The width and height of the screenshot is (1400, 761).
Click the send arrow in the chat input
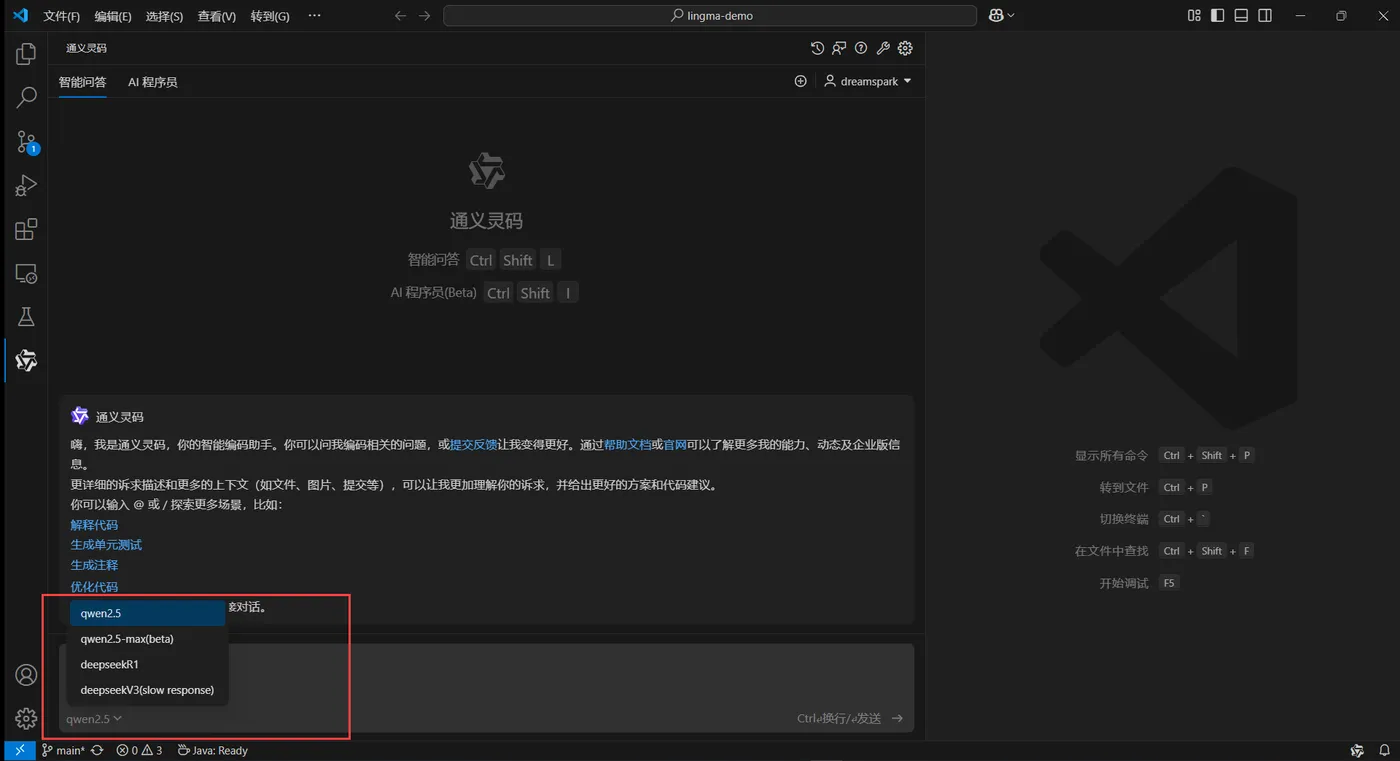click(x=897, y=718)
